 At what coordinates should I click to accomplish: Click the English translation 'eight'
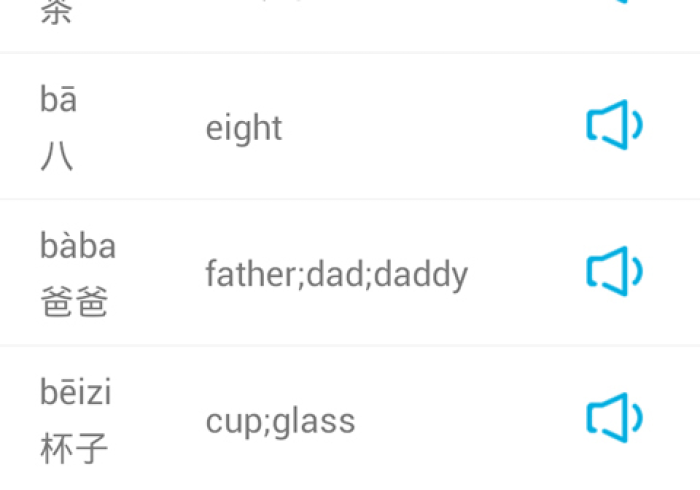244,128
